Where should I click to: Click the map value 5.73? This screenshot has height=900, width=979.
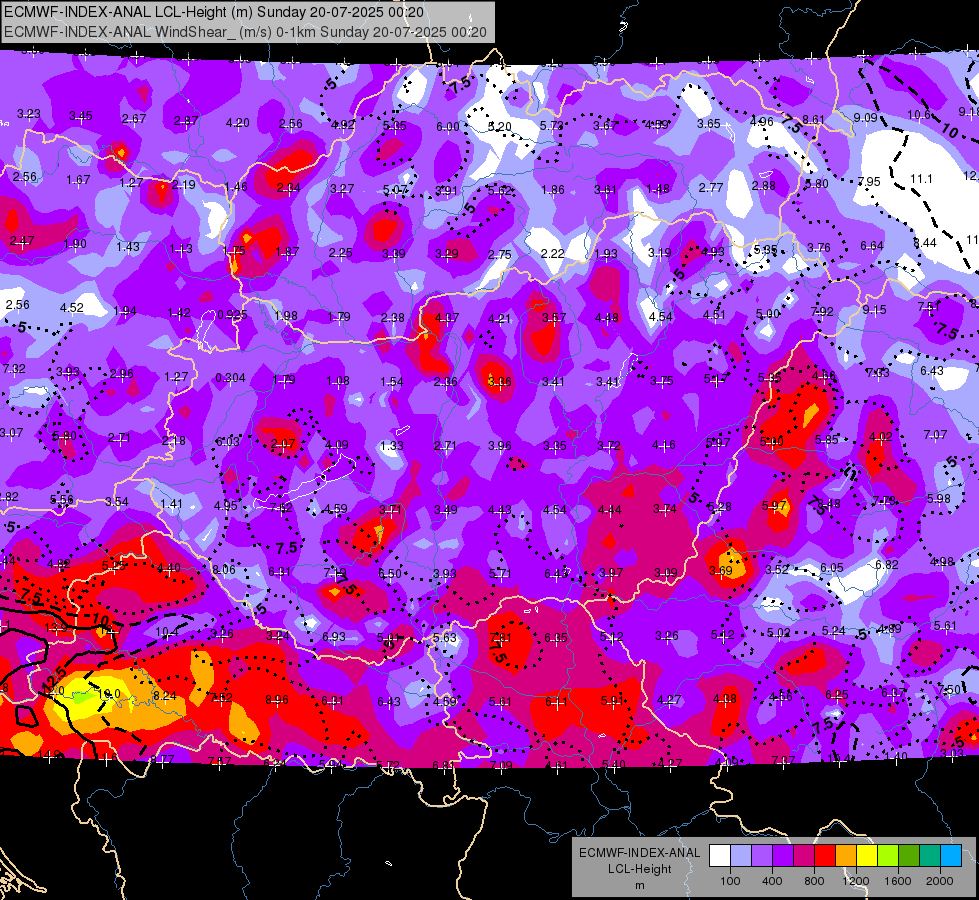(x=551, y=126)
